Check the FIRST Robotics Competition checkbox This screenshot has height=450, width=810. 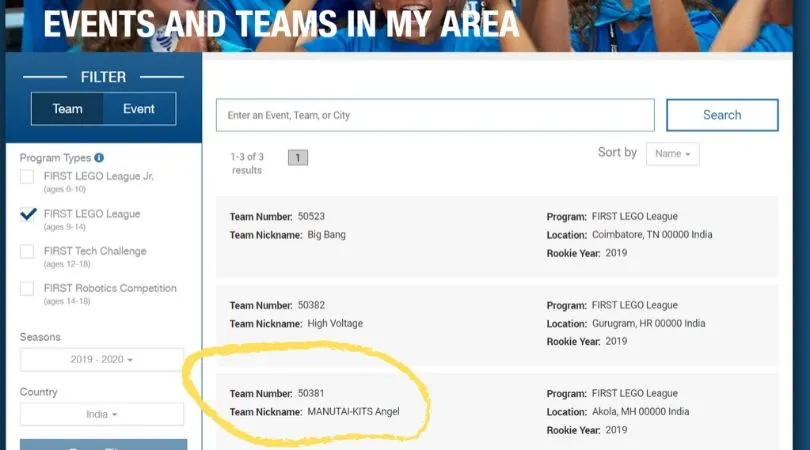27,289
